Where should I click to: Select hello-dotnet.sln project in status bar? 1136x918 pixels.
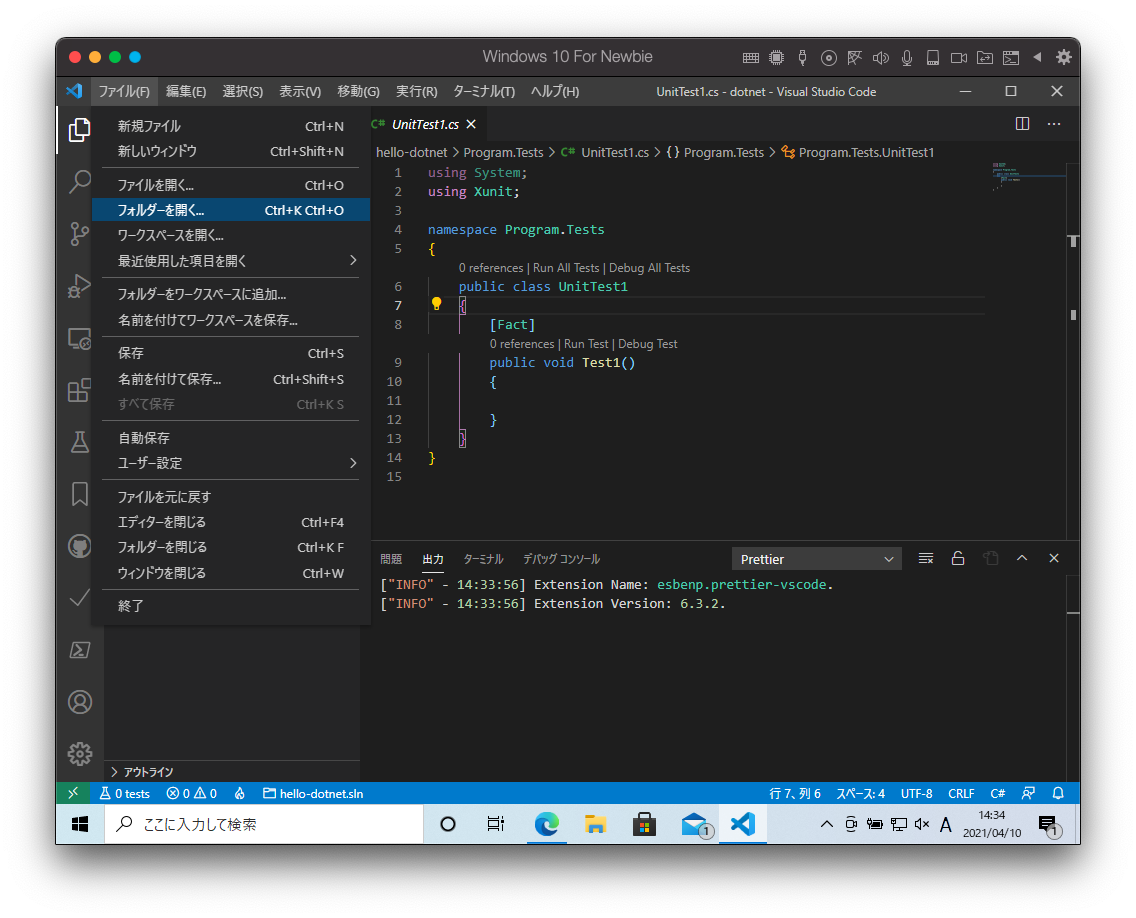pyautogui.click(x=313, y=793)
